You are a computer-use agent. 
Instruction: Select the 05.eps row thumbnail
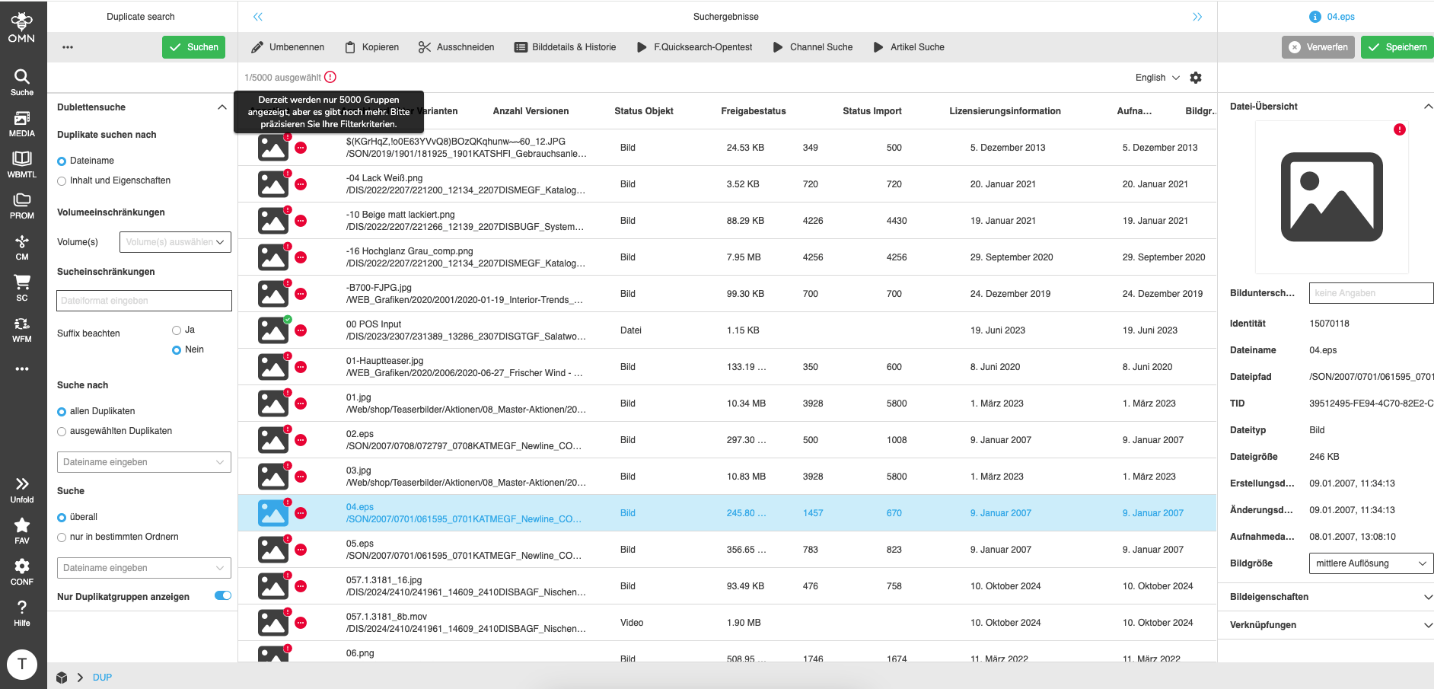[x=273, y=549]
